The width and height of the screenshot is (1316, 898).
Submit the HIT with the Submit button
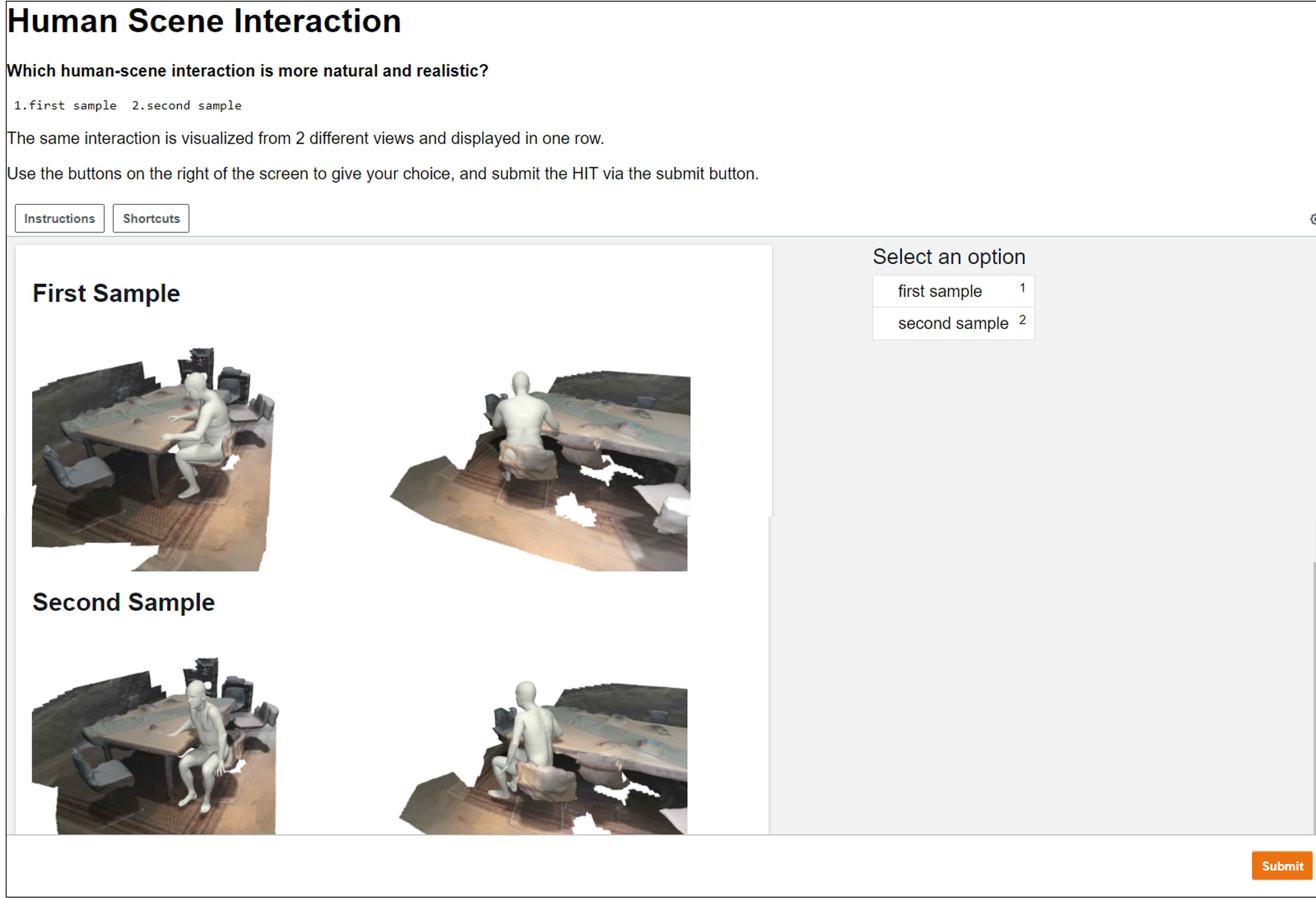(1281, 866)
